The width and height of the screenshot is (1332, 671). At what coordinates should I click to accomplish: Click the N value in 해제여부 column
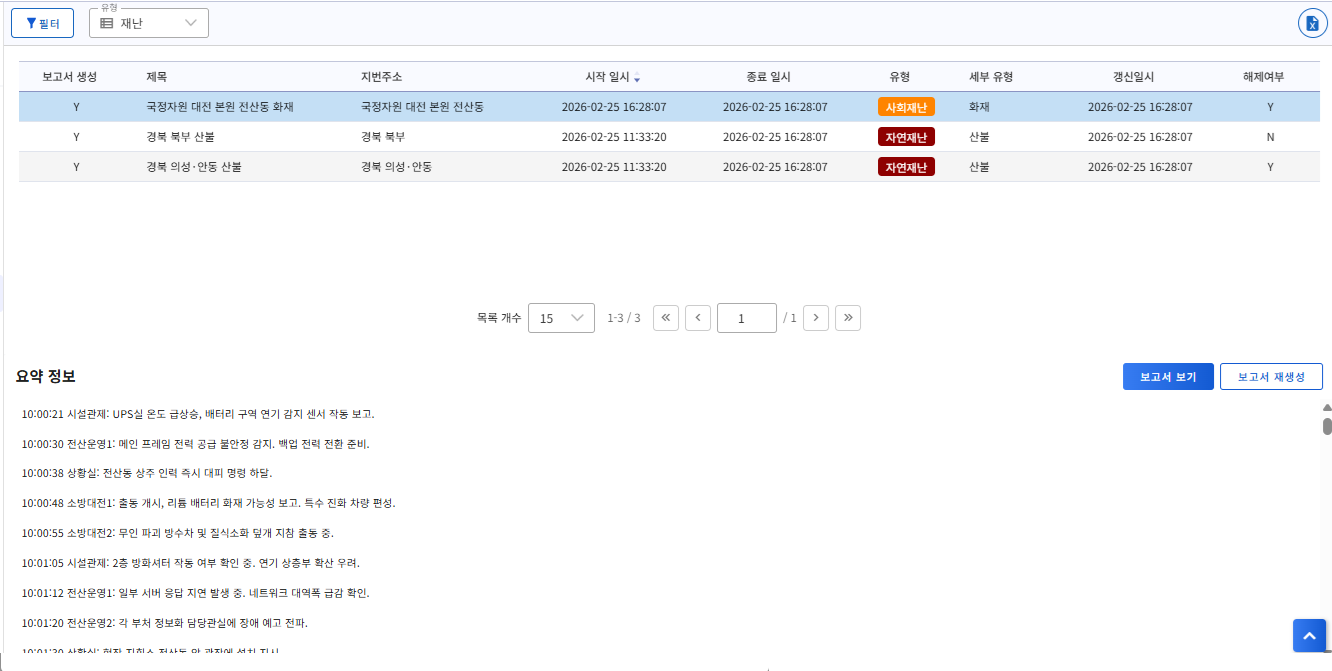(x=1270, y=137)
